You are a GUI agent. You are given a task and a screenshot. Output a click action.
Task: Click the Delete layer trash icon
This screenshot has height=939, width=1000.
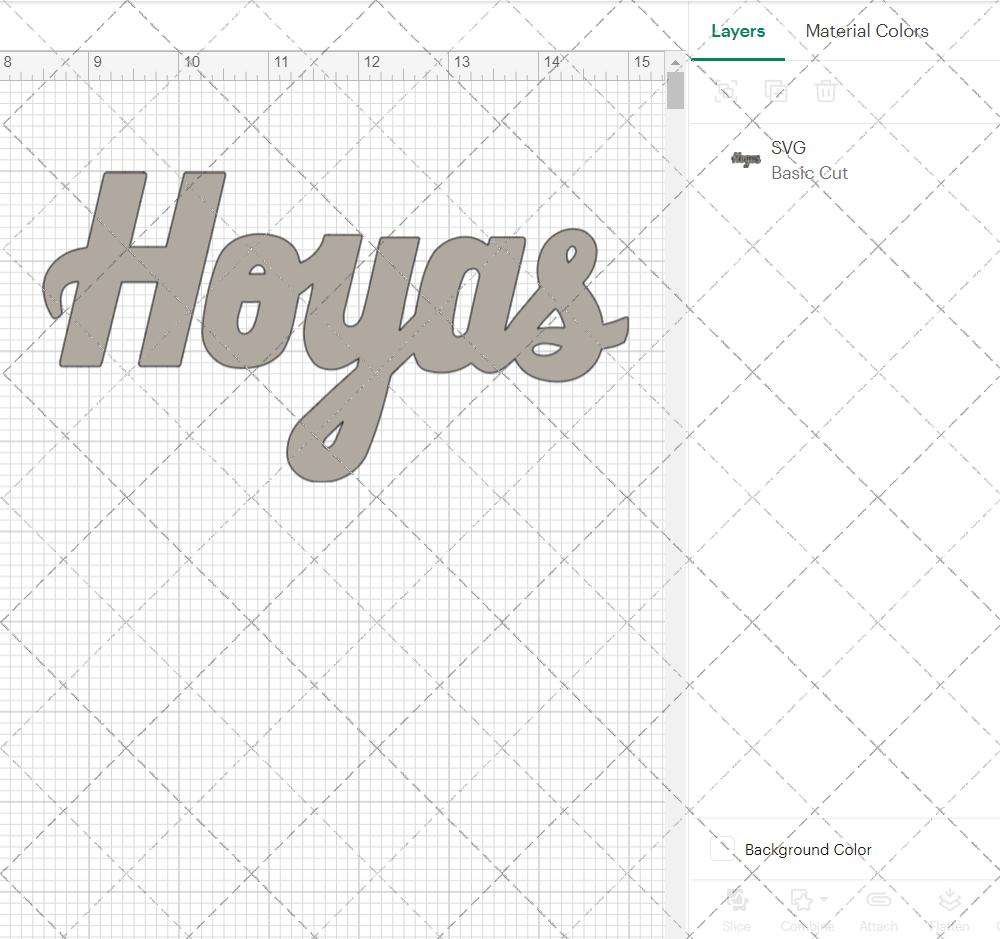point(825,91)
